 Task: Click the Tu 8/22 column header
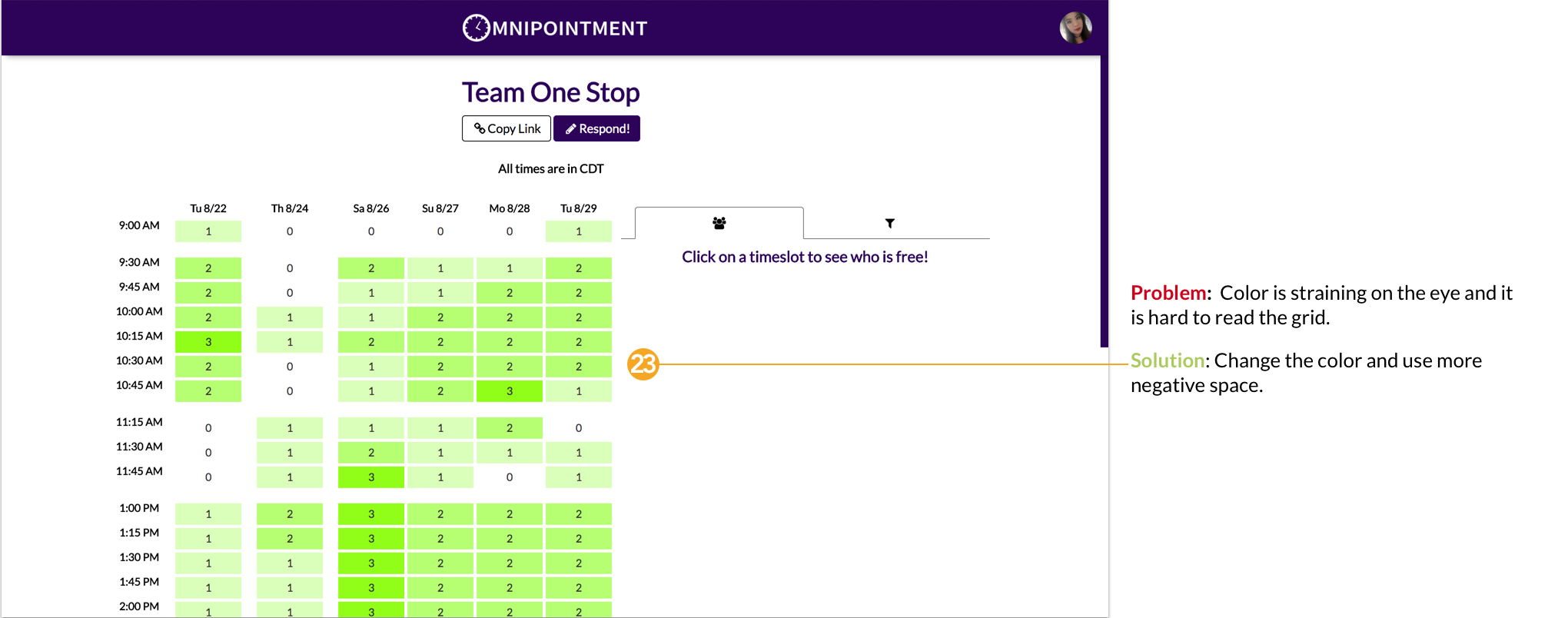point(208,208)
